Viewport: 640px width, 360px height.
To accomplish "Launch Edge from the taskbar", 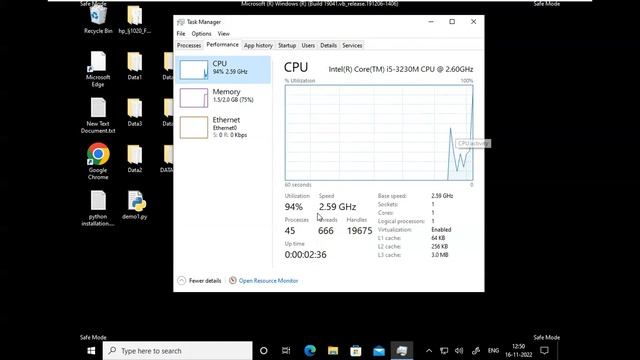I will click(310, 351).
